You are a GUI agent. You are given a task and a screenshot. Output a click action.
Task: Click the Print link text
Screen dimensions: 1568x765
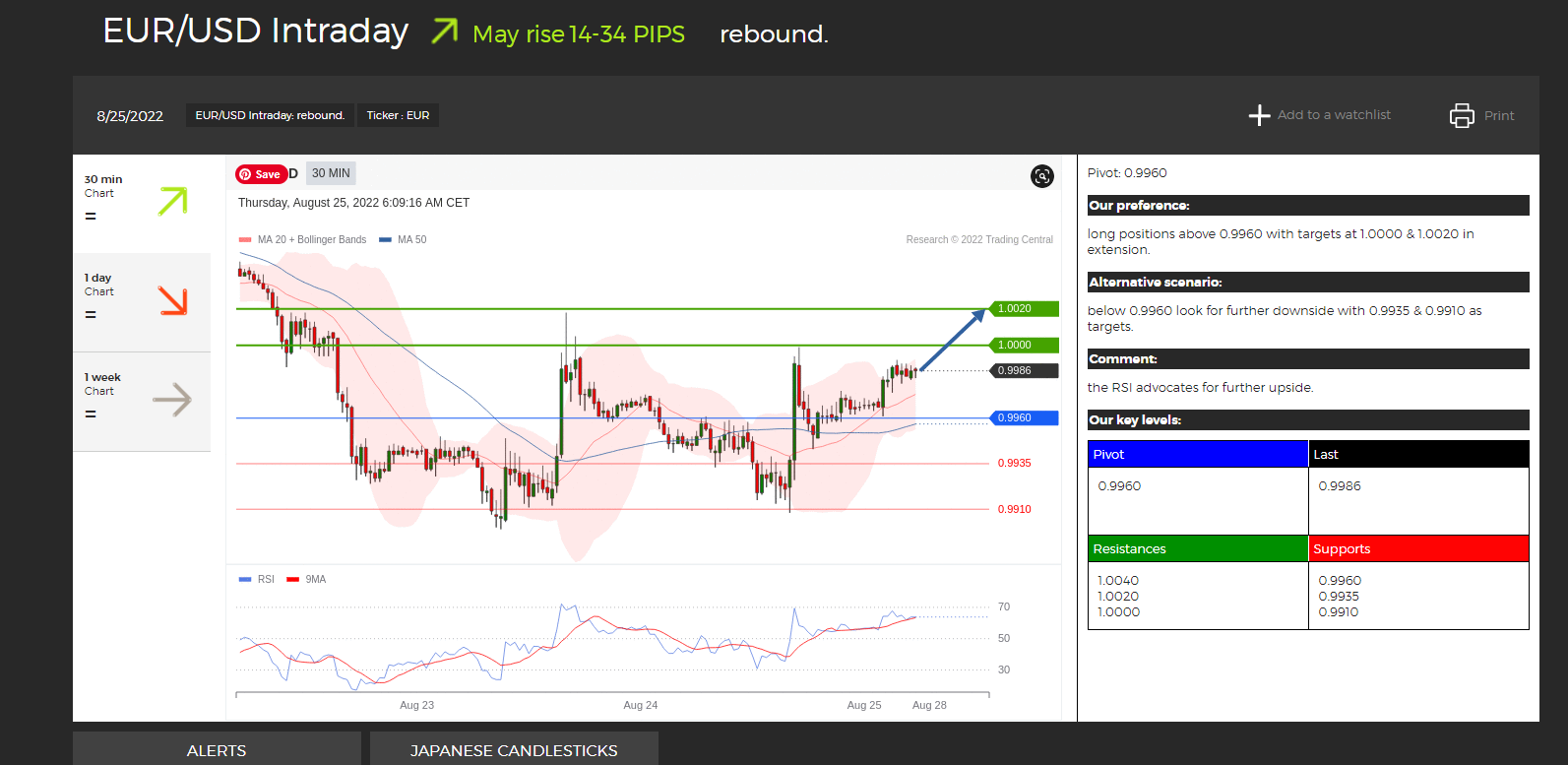tap(1499, 116)
